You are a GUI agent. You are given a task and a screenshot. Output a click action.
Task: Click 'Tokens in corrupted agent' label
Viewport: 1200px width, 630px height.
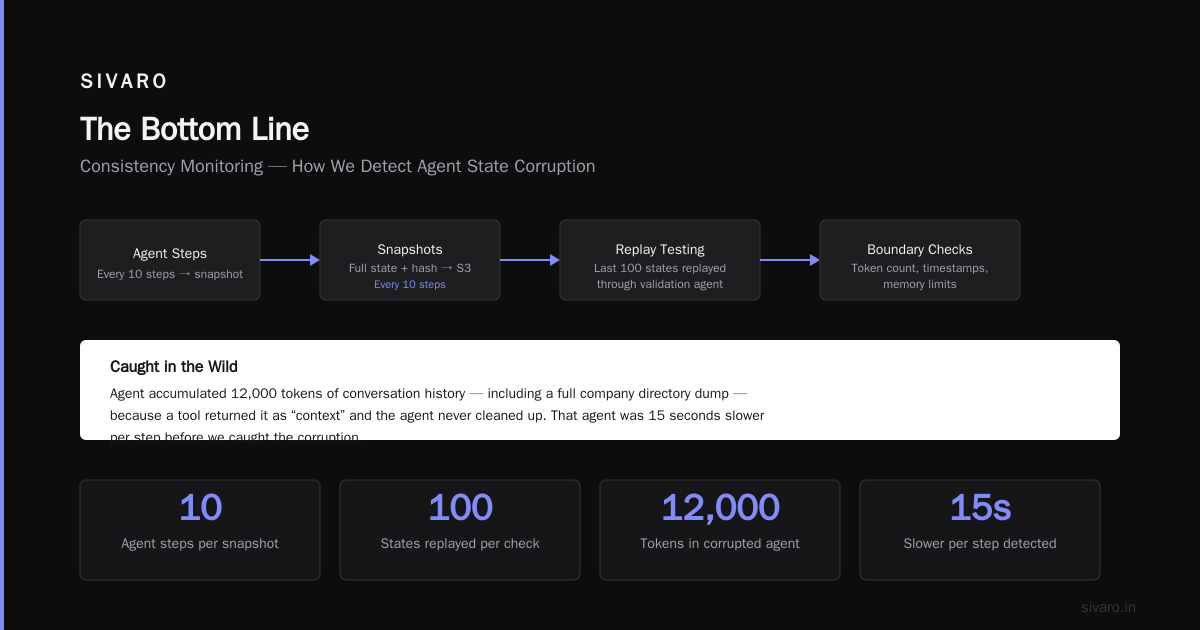(x=720, y=544)
